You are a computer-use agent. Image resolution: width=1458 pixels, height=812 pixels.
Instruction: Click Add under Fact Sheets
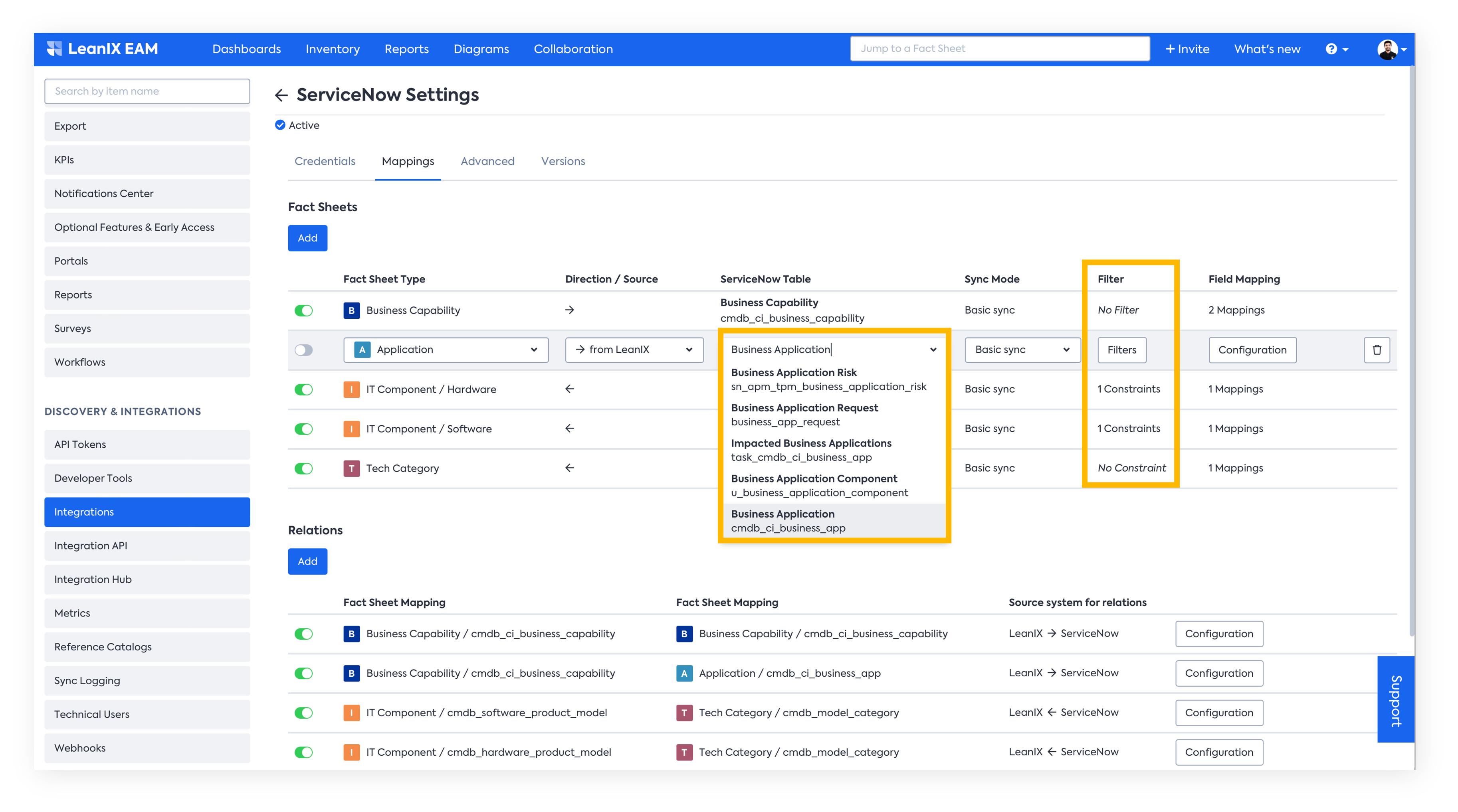point(307,238)
